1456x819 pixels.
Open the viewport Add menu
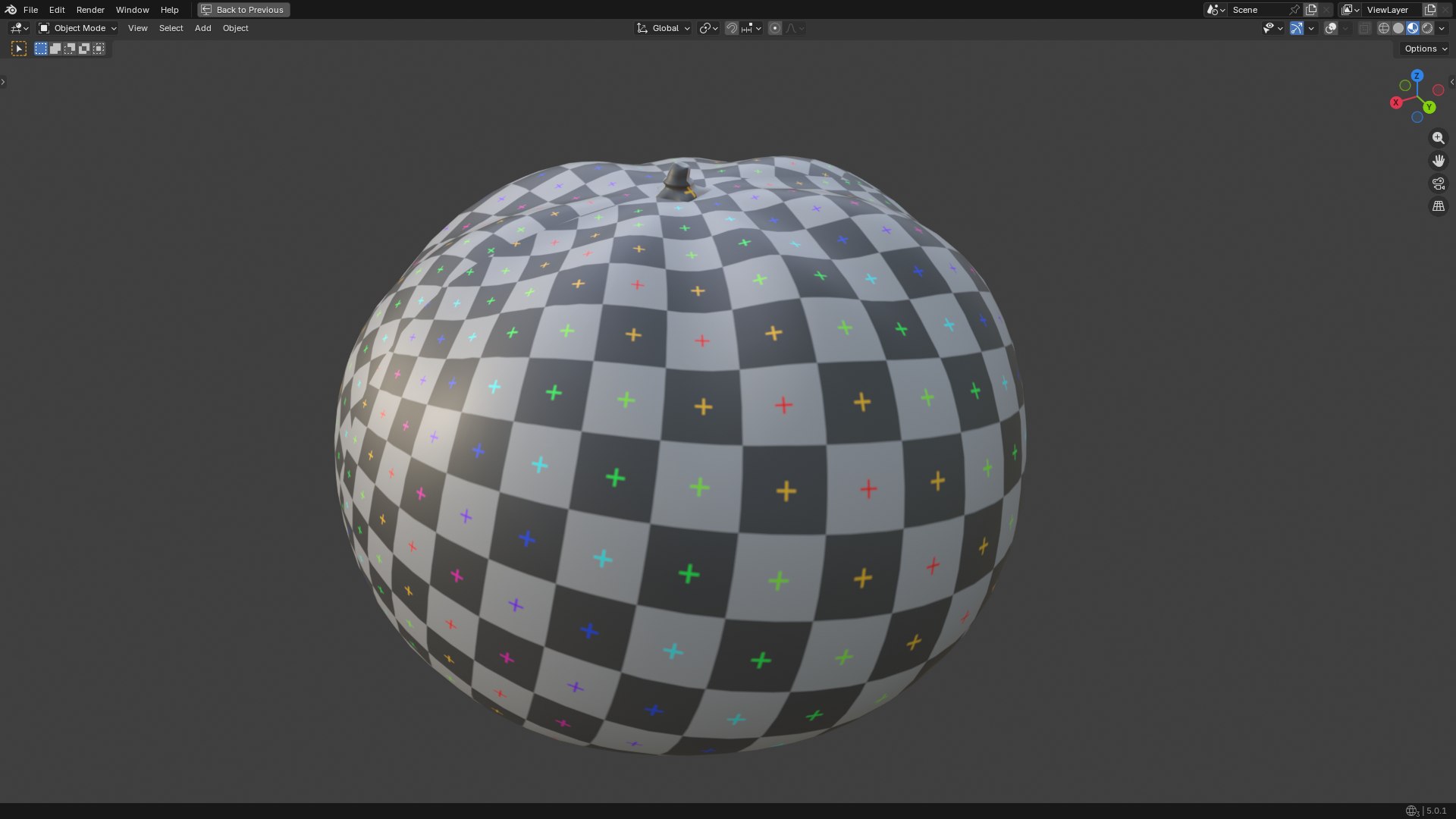coord(202,28)
